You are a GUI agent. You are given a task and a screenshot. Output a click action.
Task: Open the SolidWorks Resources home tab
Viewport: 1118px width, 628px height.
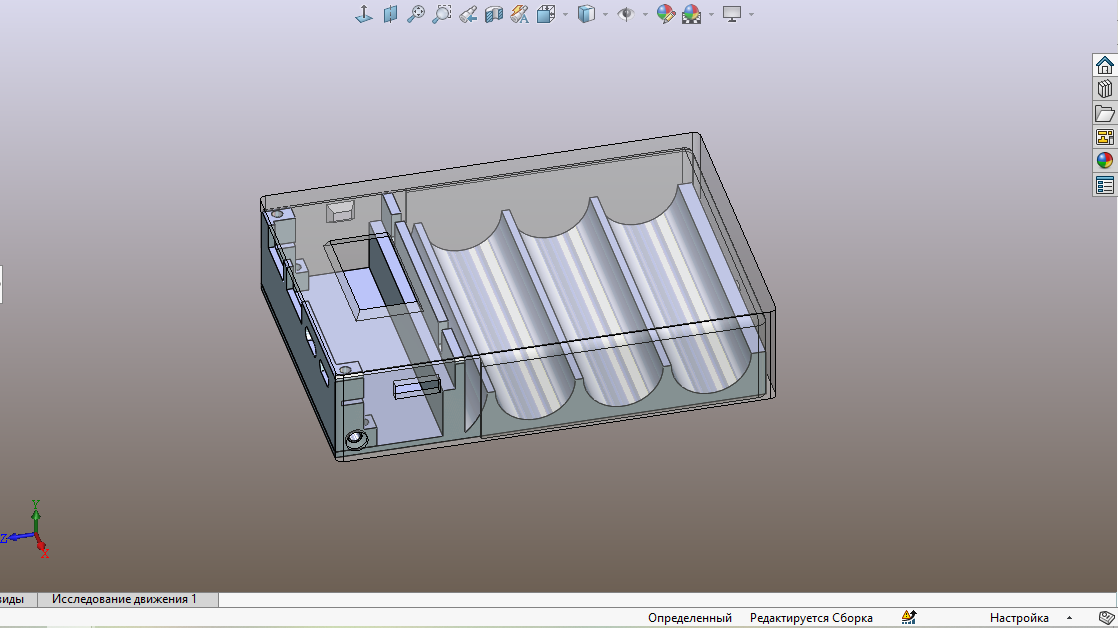coord(1104,65)
